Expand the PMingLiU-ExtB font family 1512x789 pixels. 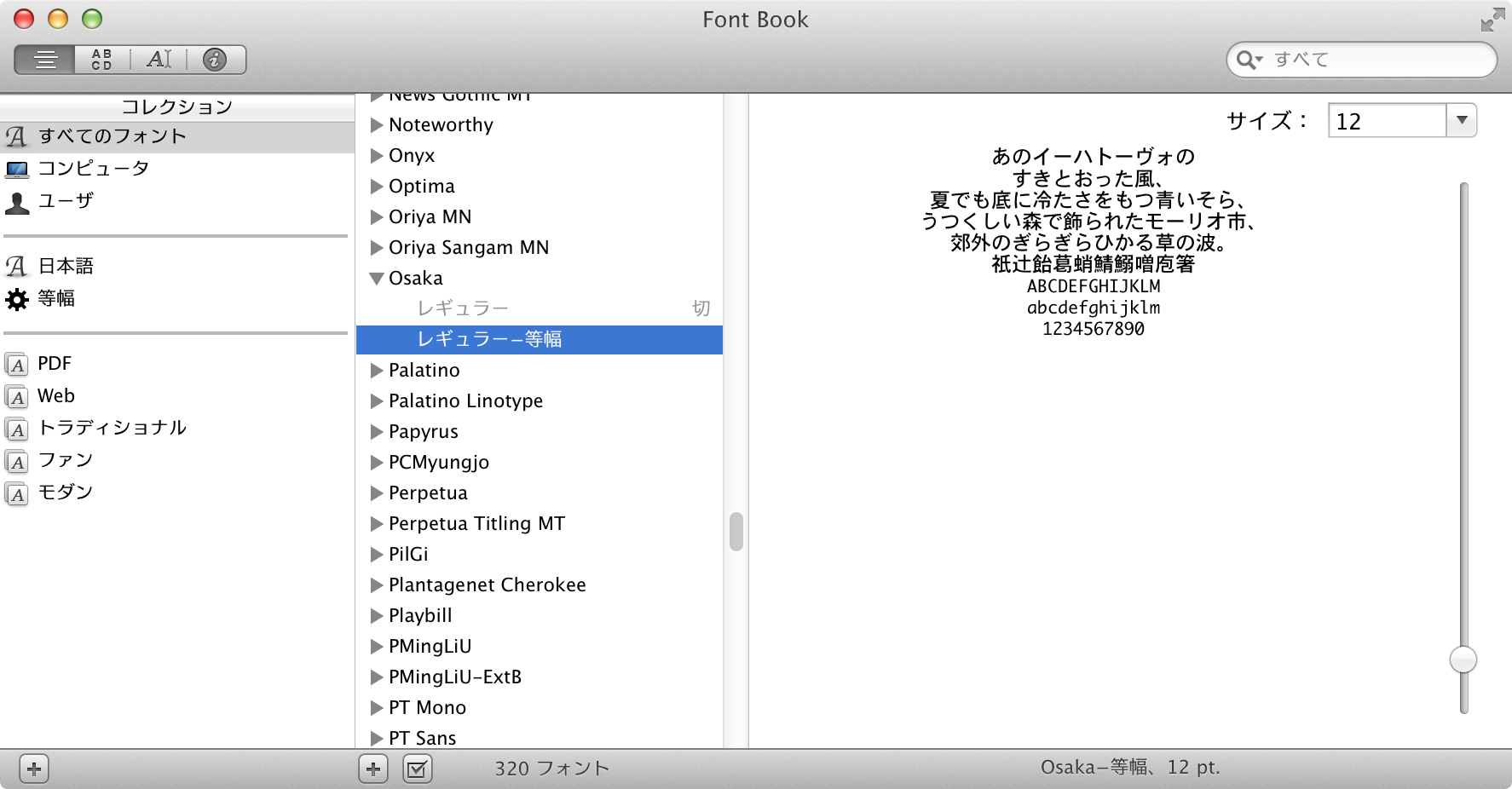376,677
